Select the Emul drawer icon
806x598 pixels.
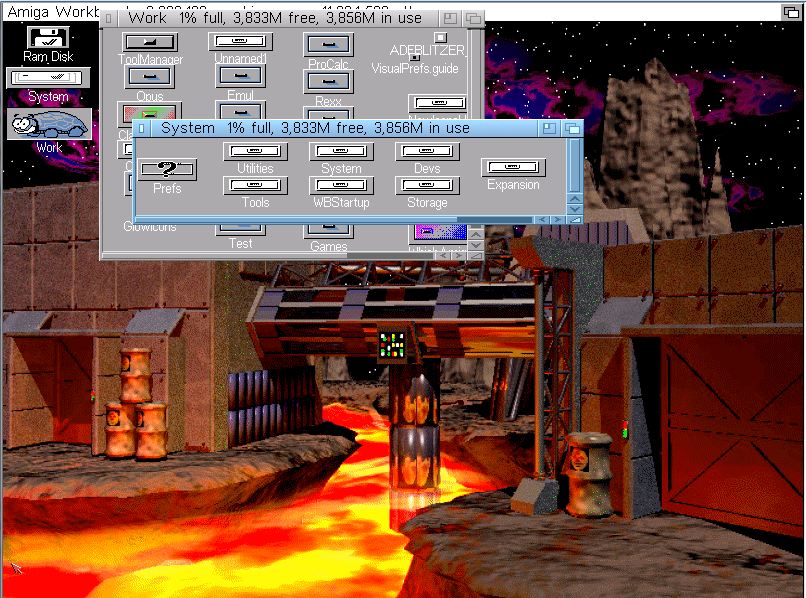240,77
